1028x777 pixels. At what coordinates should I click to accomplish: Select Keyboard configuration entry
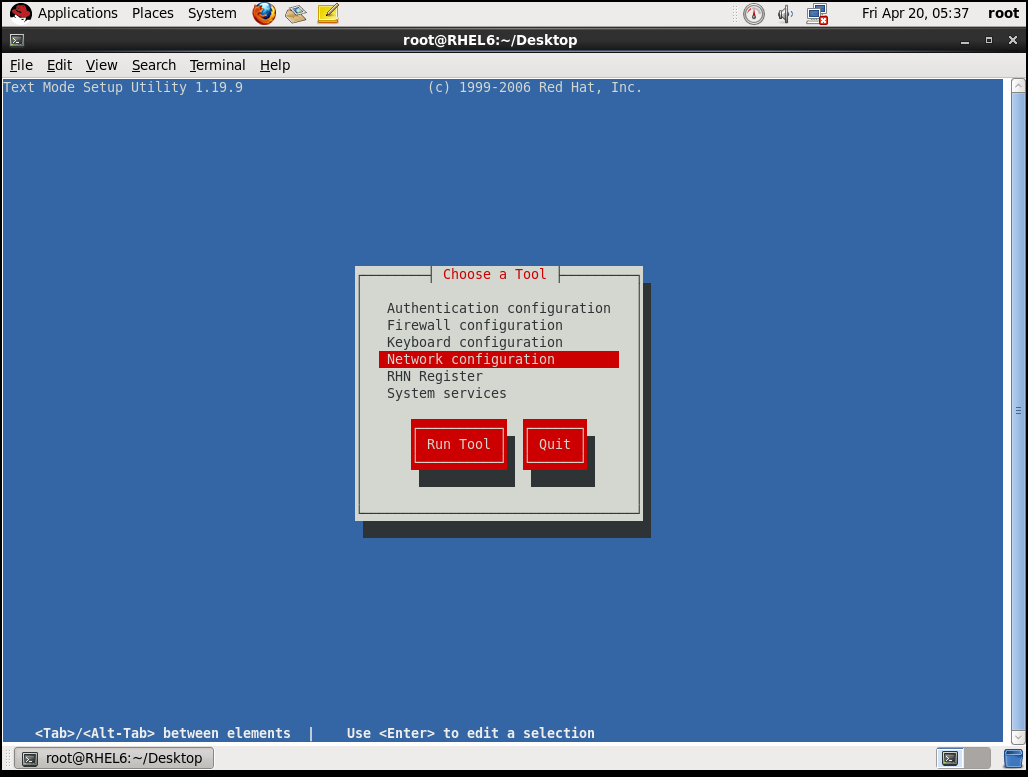coord(498,342)
